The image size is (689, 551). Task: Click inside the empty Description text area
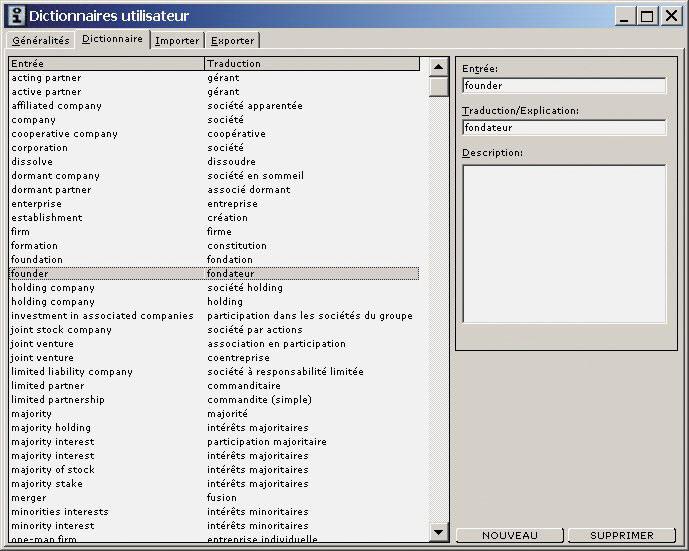[x=564, y=244]
